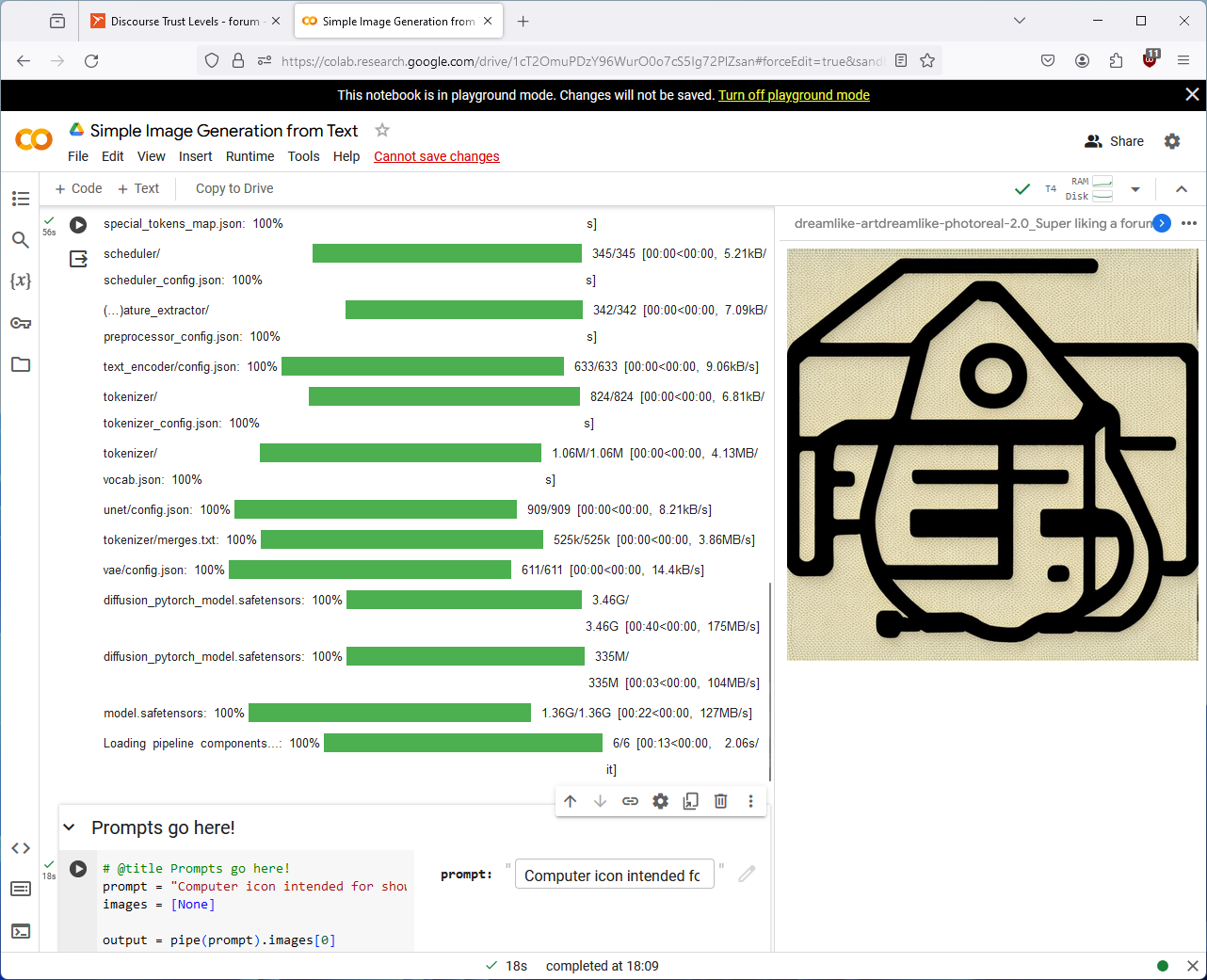Open Code snippets panel
The height and width of the screenshot is (980, 1207).
21,848
